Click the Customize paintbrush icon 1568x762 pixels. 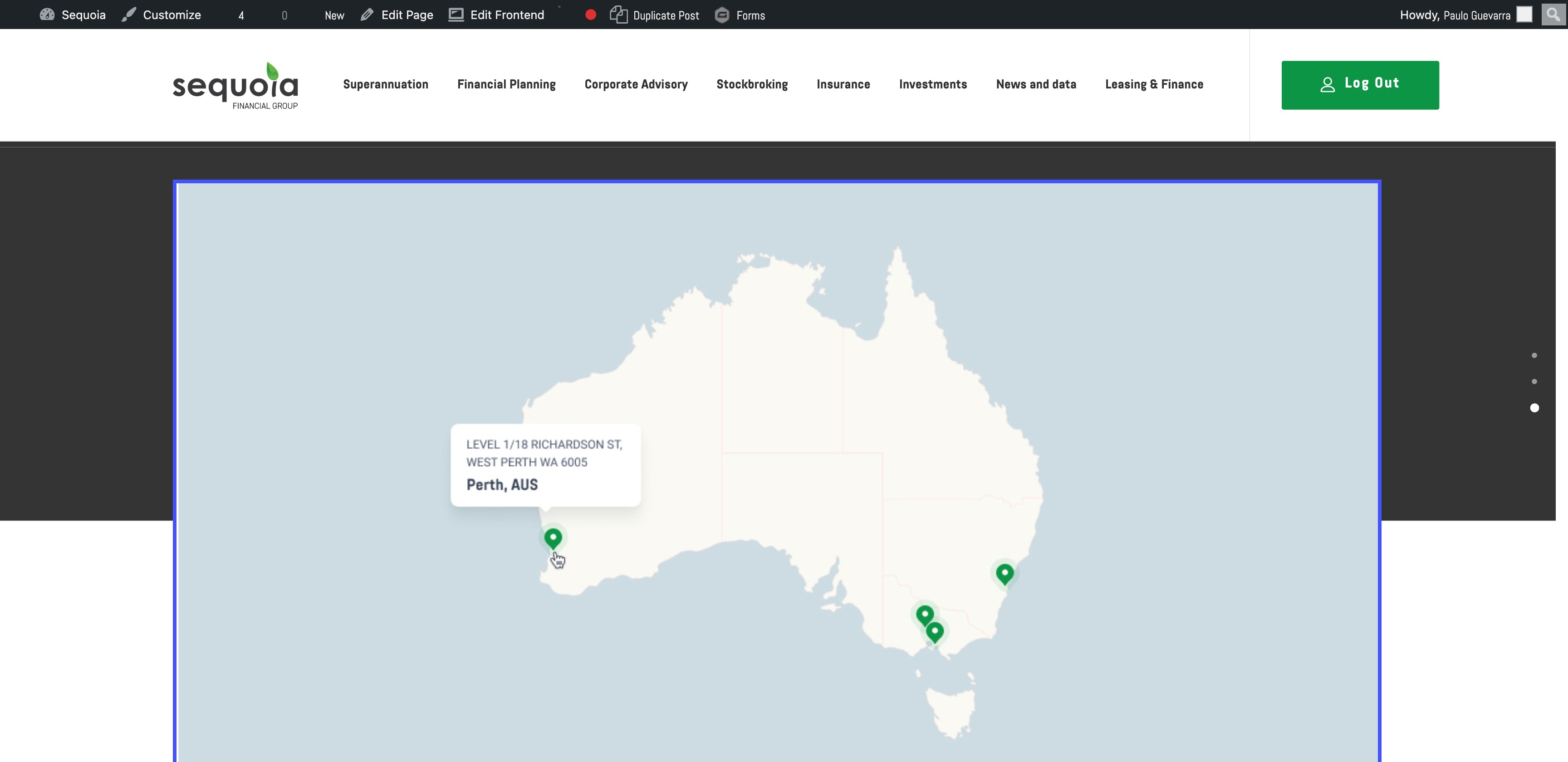click(x=128, y=15)
